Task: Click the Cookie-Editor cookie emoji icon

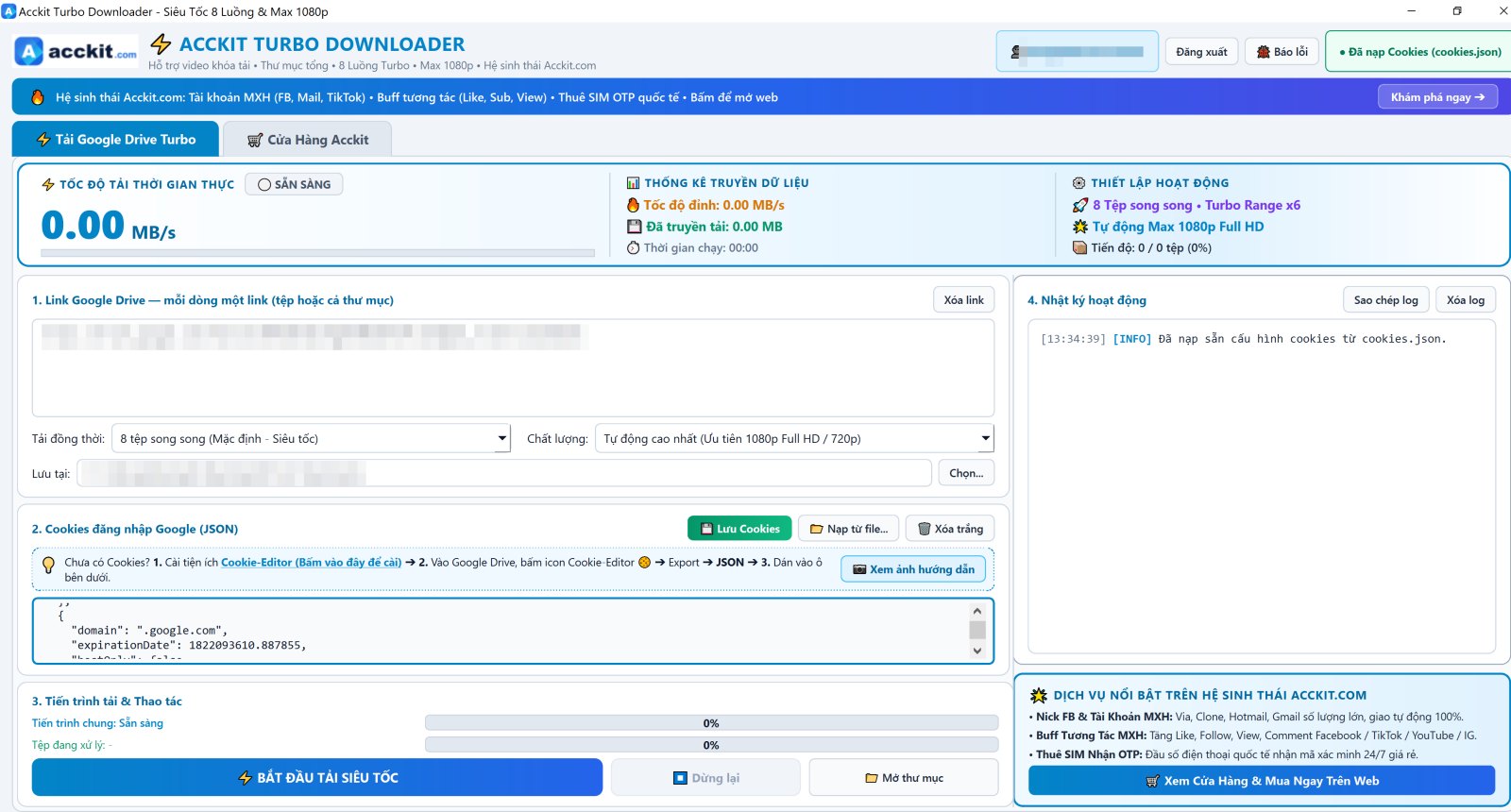Action: [x=645, y=563]
